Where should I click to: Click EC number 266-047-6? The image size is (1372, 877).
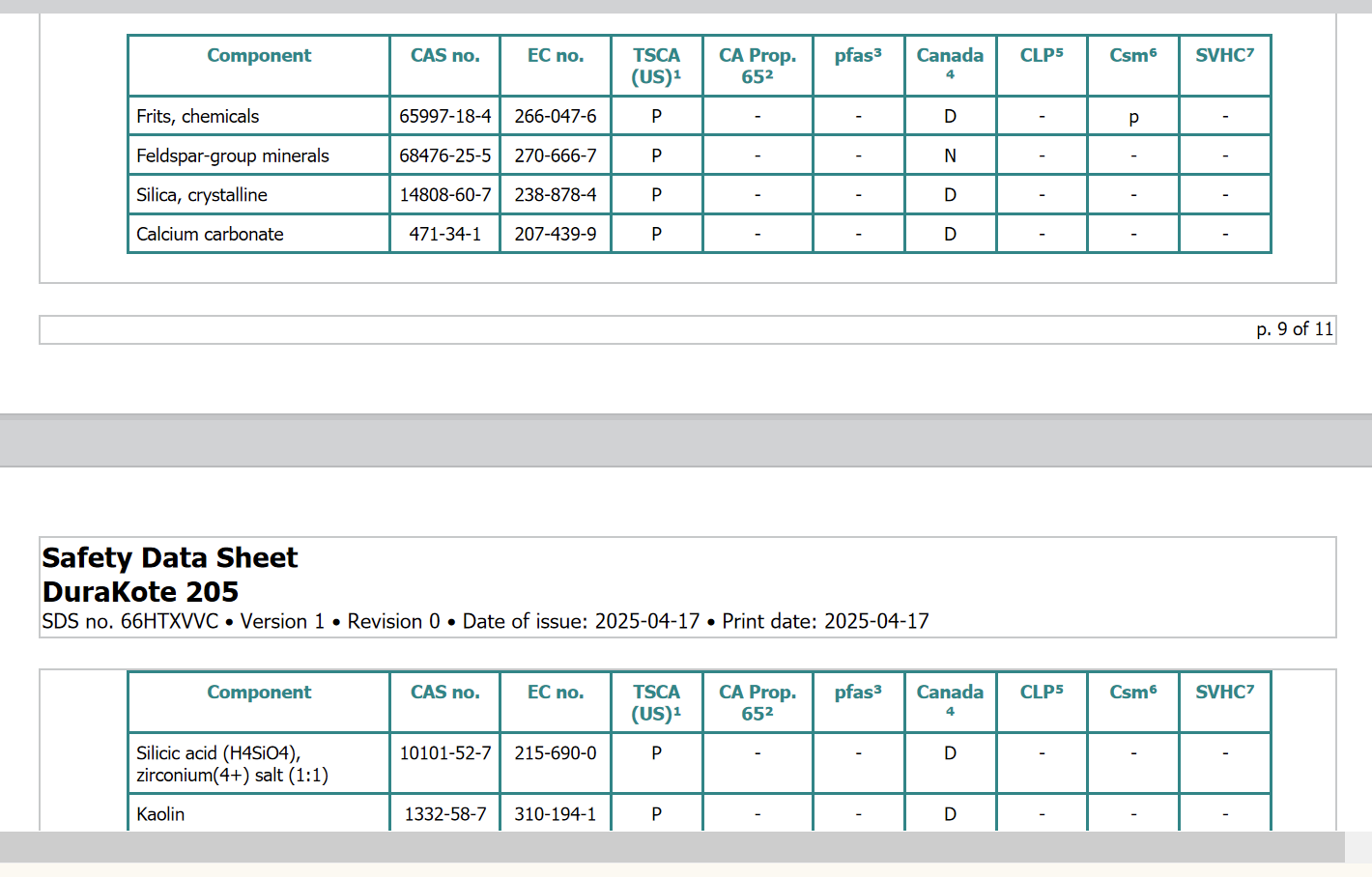pos(556,116)
